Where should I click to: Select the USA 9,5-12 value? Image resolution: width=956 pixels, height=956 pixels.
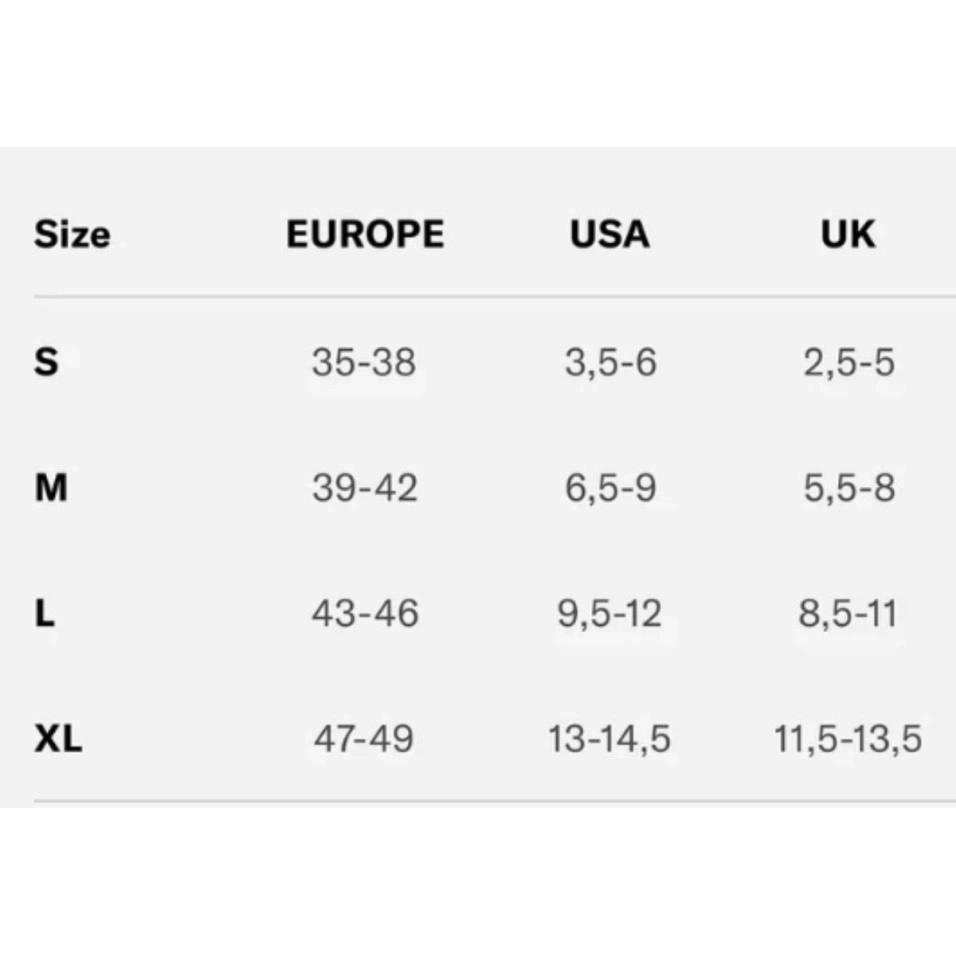click(x=610, y=613)
